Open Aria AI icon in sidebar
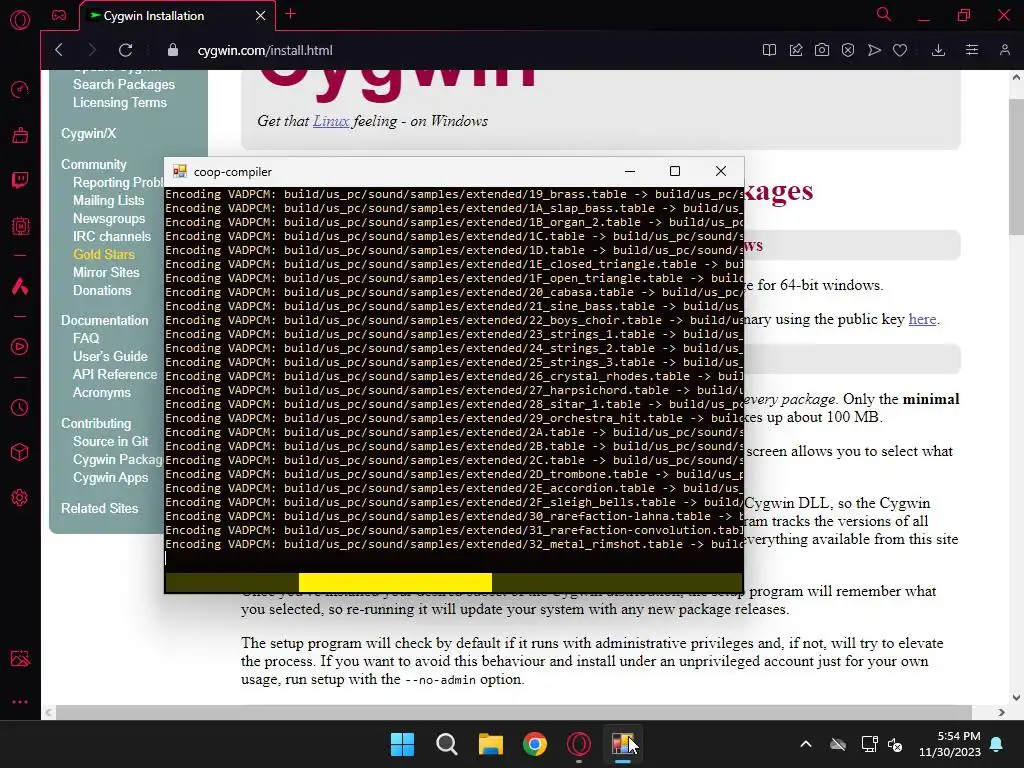 20,286
